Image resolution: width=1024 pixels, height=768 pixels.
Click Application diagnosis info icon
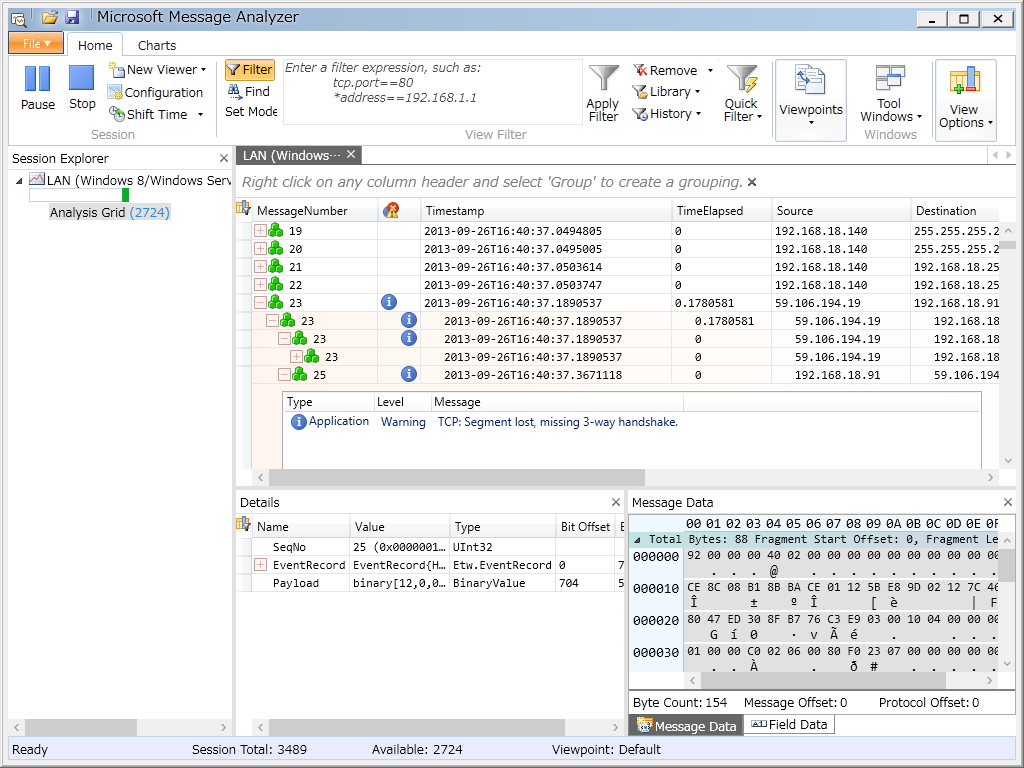coord(298,422)
